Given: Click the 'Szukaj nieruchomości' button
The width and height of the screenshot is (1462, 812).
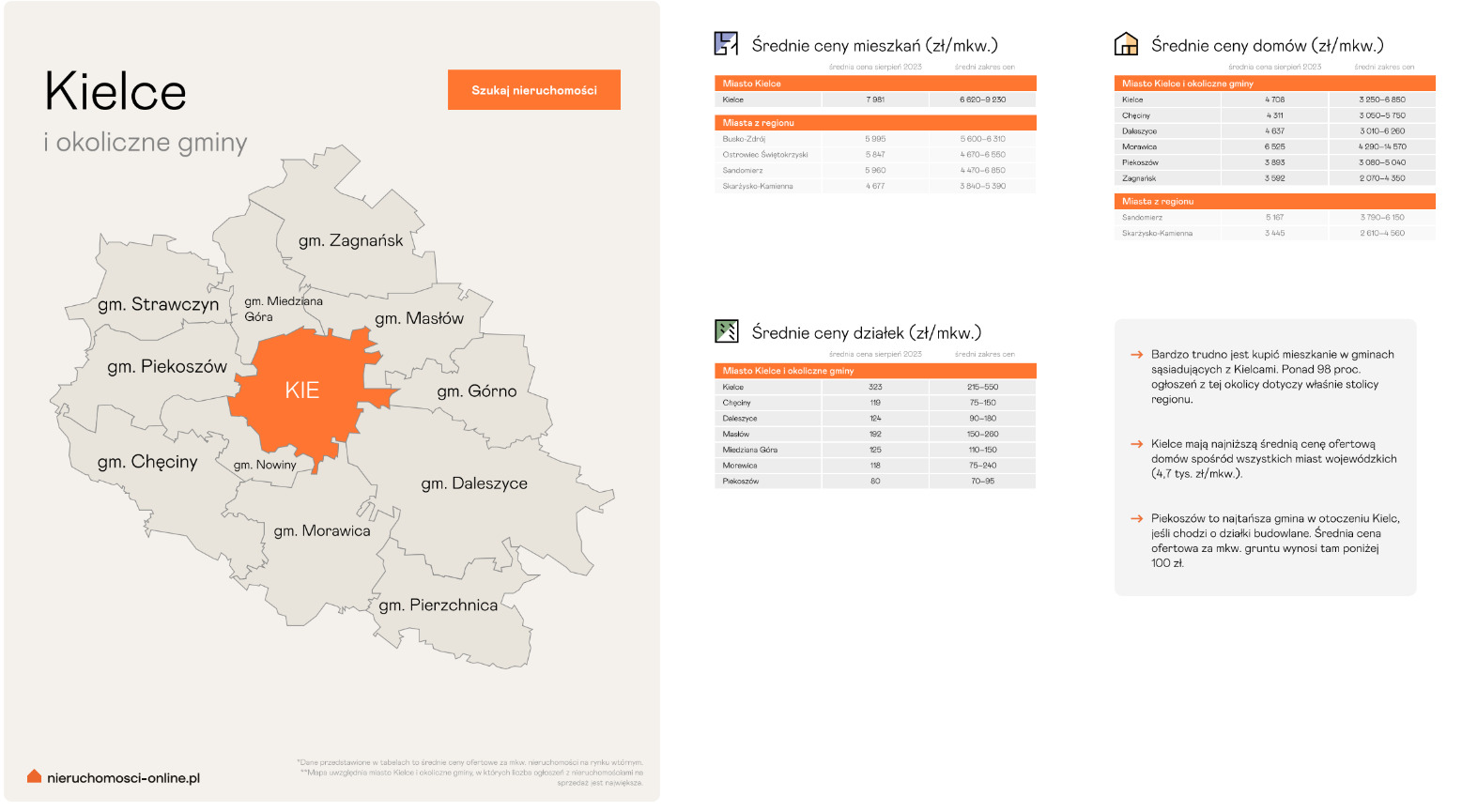Looking at the screenshot, I should pos(533,90).
